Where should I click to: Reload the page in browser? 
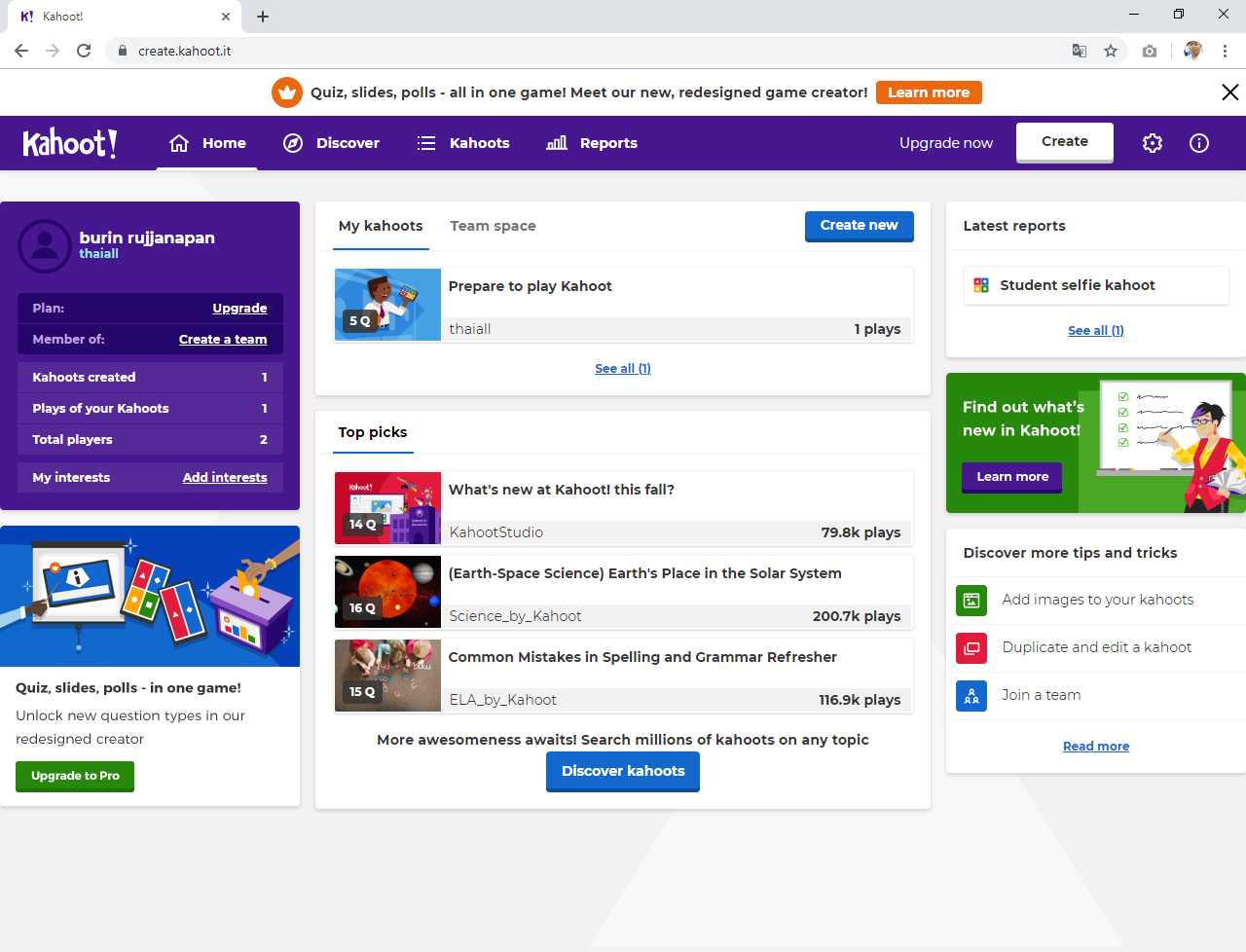point(84,51)
